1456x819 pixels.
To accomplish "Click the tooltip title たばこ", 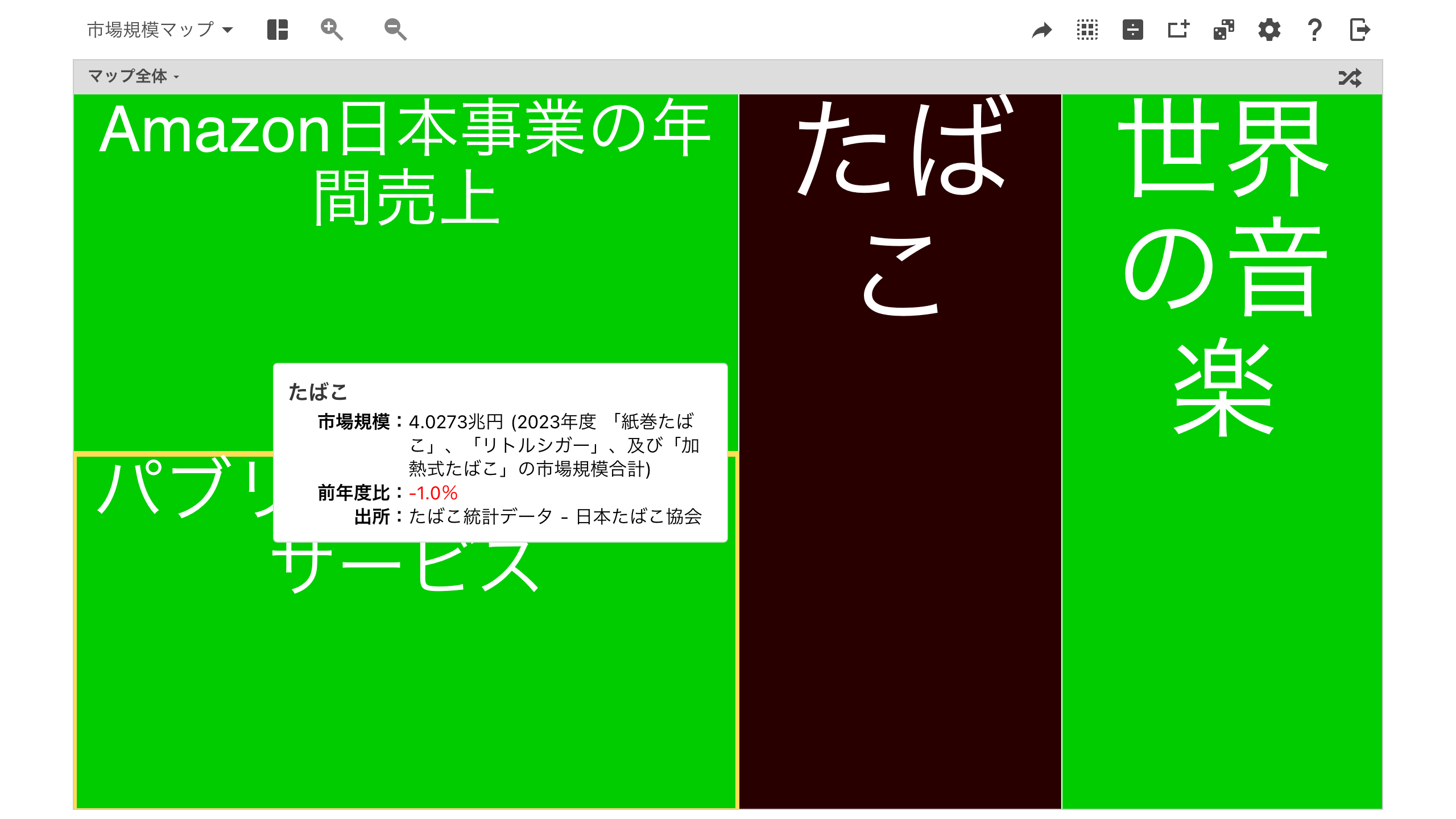I will tap(318, 392).
